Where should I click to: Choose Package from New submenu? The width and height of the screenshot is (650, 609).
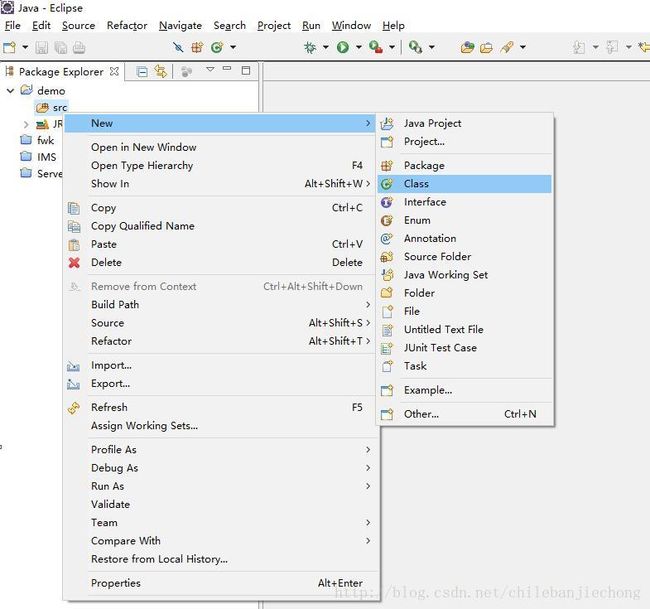[x=464, y=165]
